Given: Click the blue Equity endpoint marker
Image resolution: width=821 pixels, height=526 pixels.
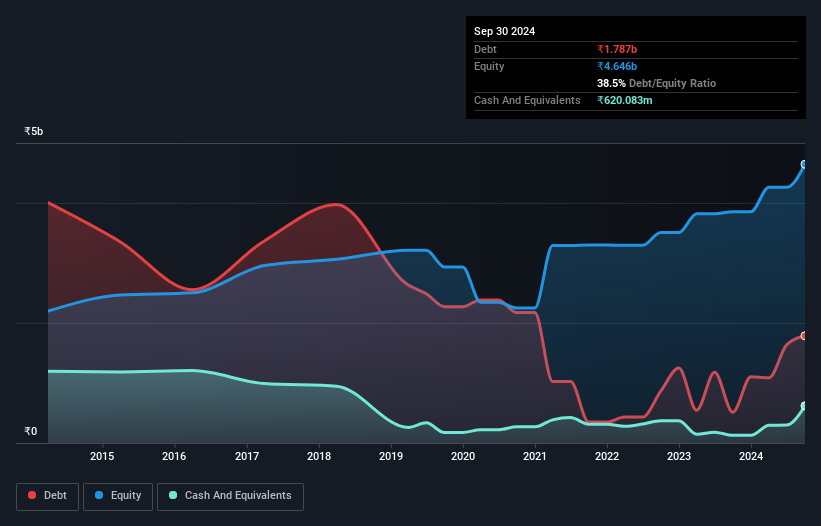Looking at the screenshot, I should tap(804, 164).
